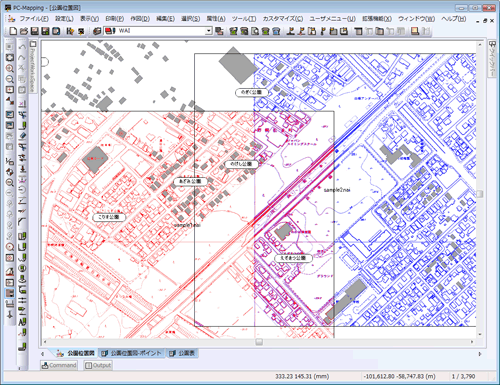Click the status bar coordinates 333.23 145.31 (mm)
Image resolution: width=500 pixels, height=385 pixels.
(x=302, y=376)
